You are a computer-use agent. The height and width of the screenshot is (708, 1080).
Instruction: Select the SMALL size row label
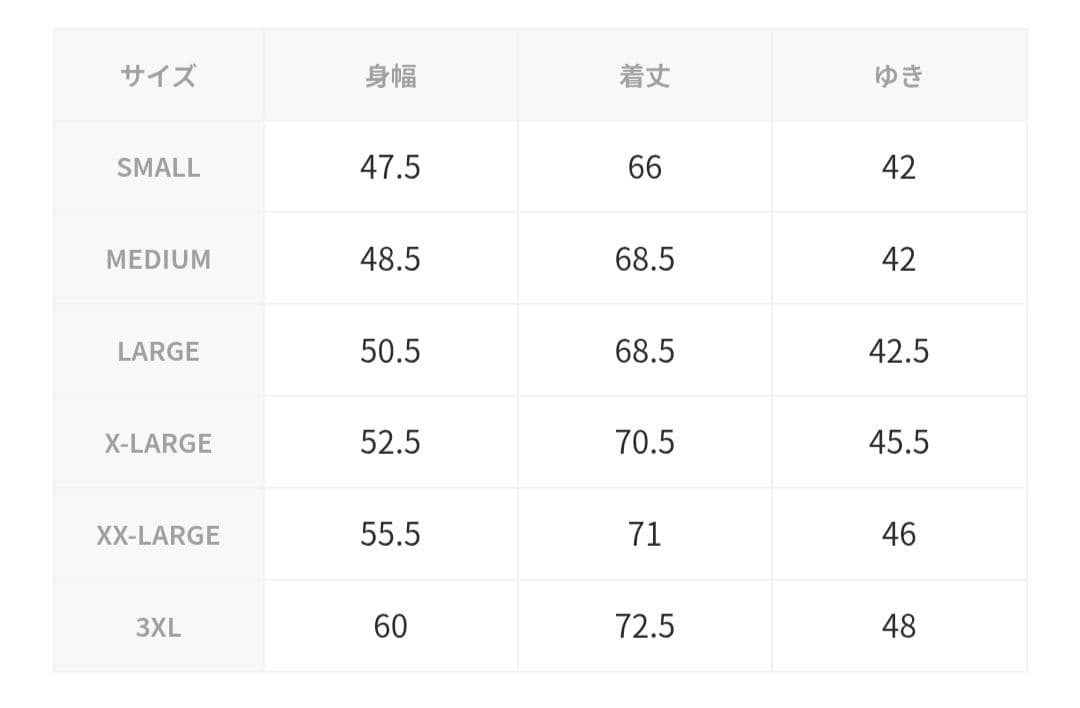[158, 167]
